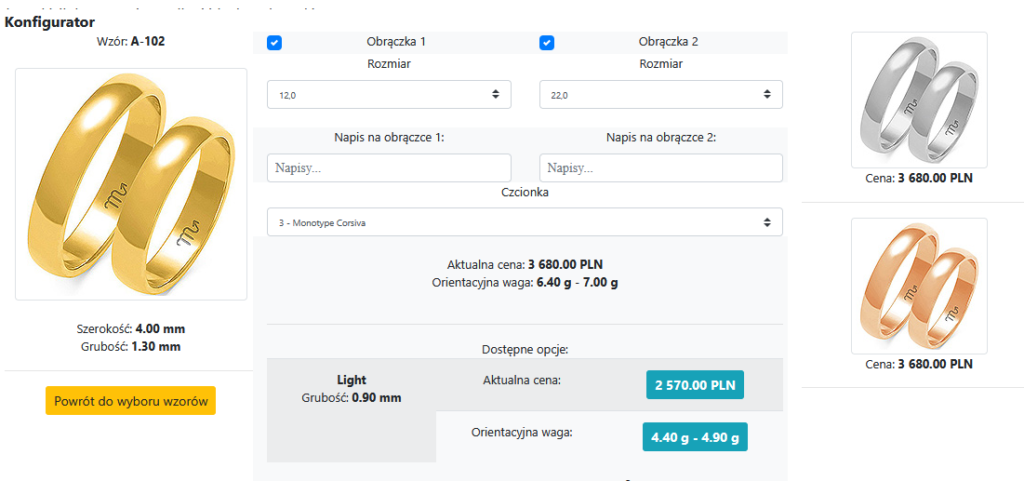Open the Obrączka 1 size dropdown showing 12,0

pyautogui.click(x=389, y=95)
